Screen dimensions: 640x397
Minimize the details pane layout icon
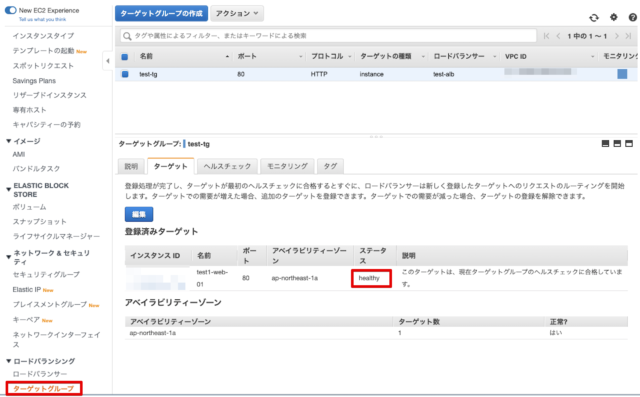(605, 144)
